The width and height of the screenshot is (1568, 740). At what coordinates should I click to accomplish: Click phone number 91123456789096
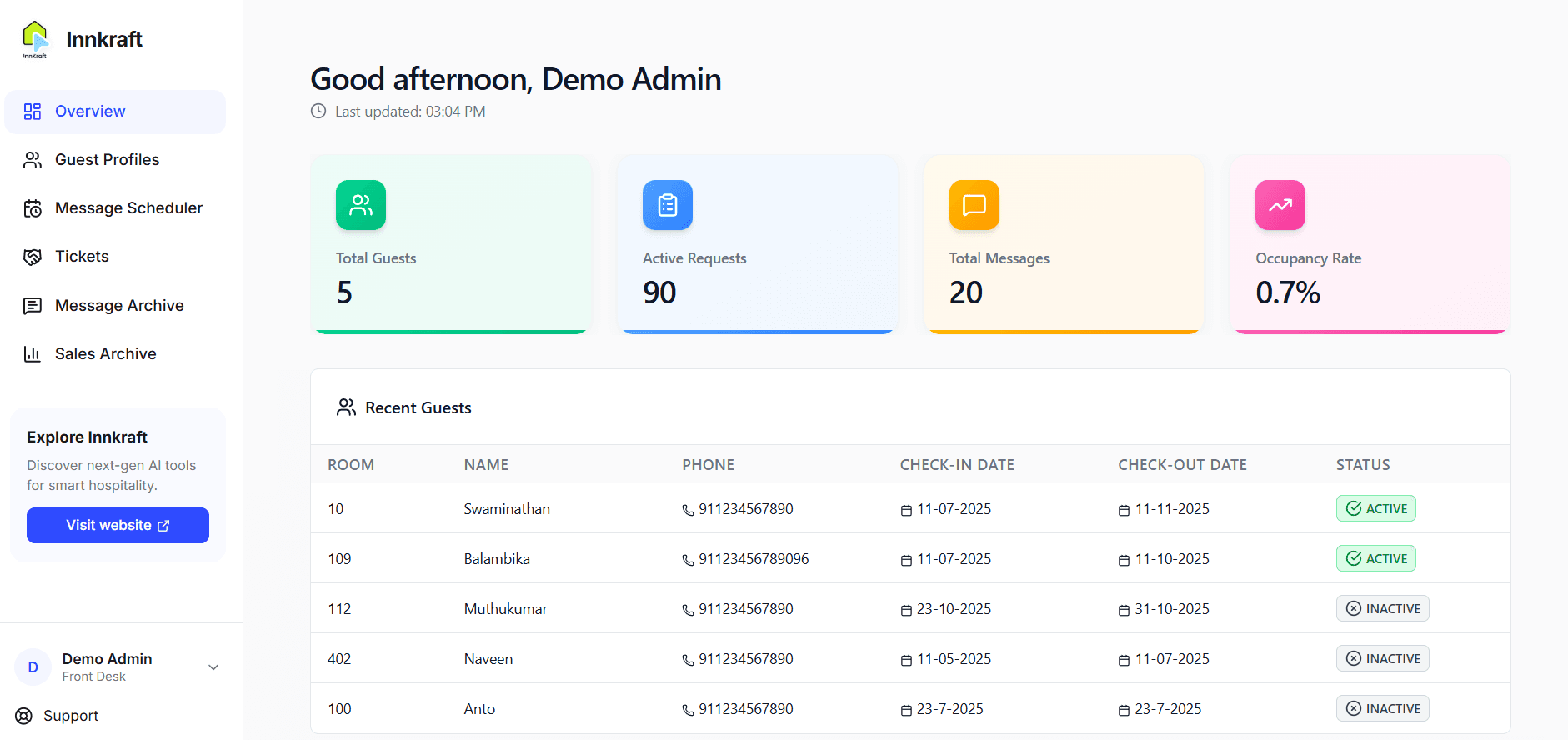point(754,559)
